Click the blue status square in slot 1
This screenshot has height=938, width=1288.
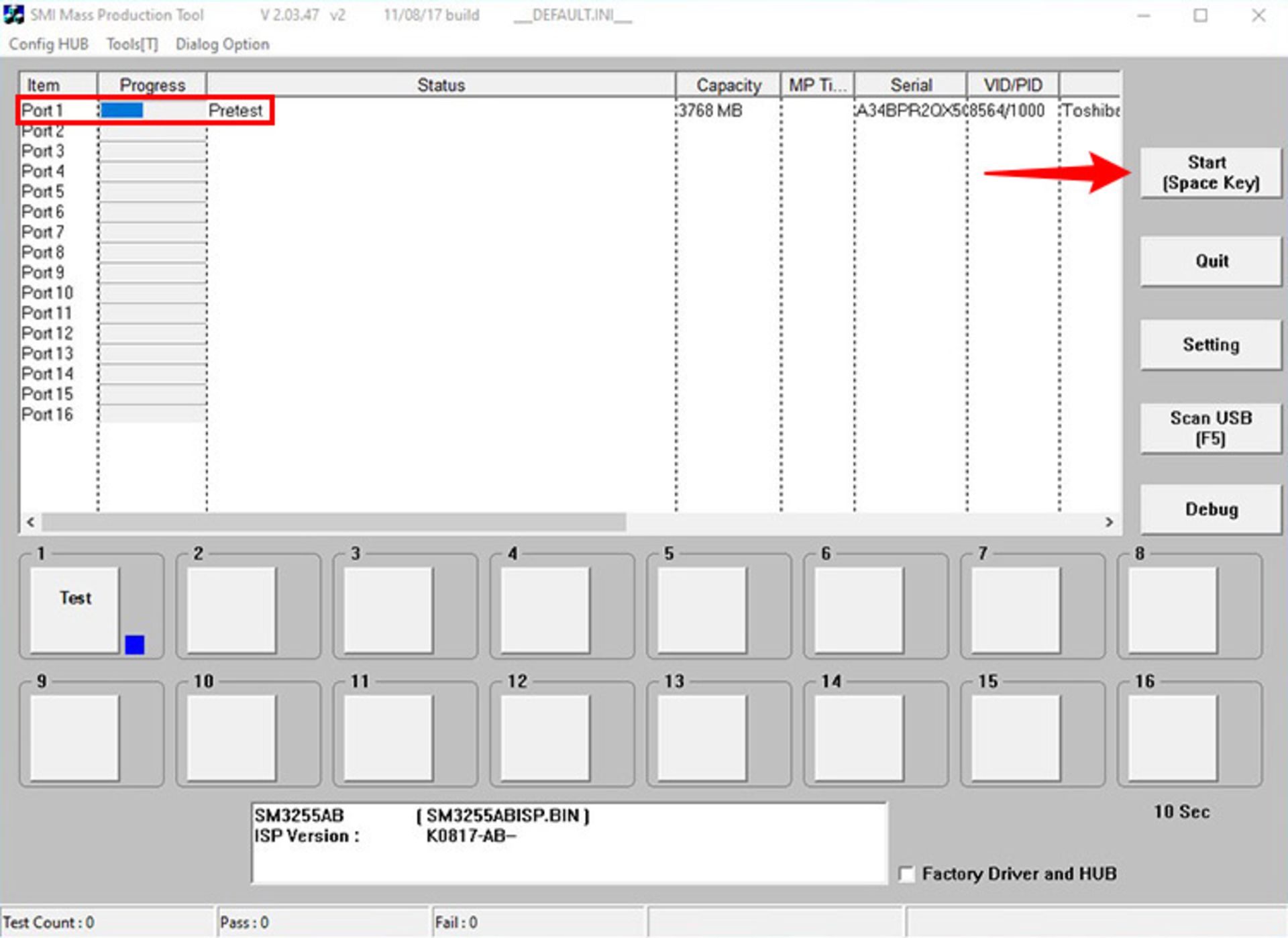(134, 645)
